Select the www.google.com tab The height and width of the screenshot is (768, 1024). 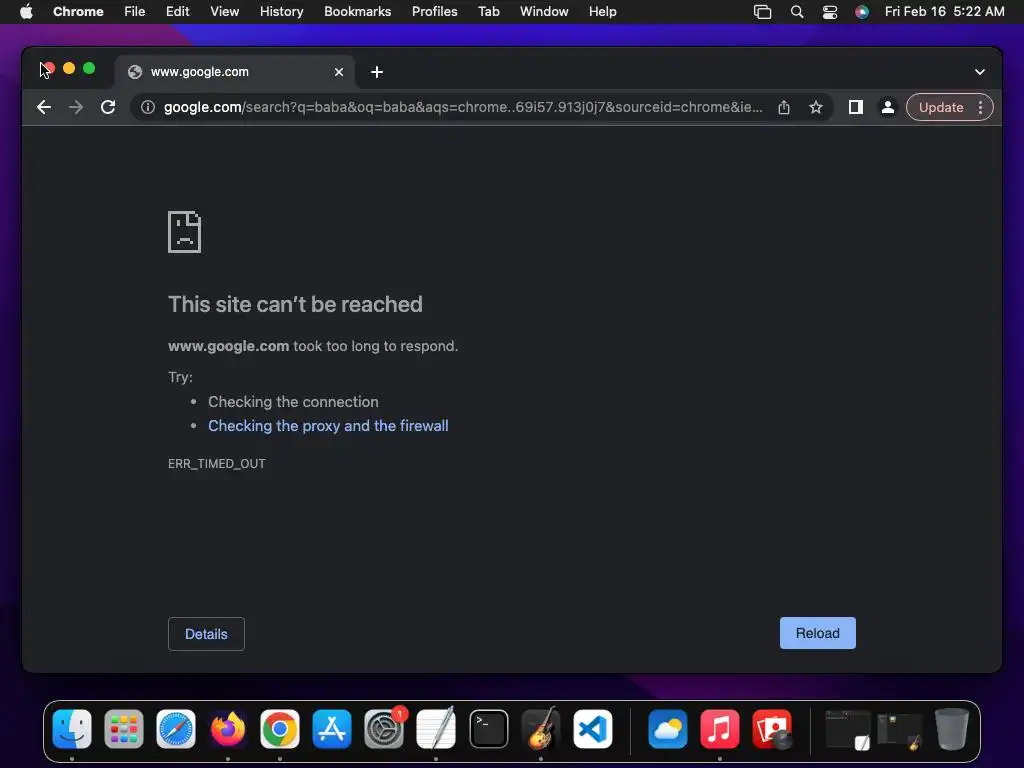click(235, 72)
